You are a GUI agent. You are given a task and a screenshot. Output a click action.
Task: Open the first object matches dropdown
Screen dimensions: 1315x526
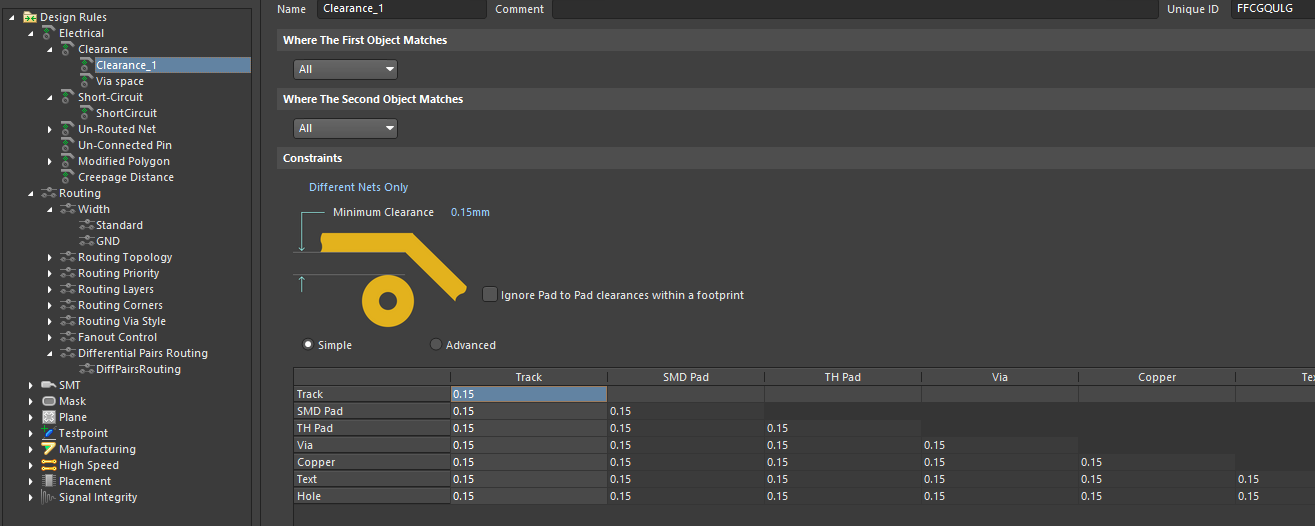(x=345, y=70)
